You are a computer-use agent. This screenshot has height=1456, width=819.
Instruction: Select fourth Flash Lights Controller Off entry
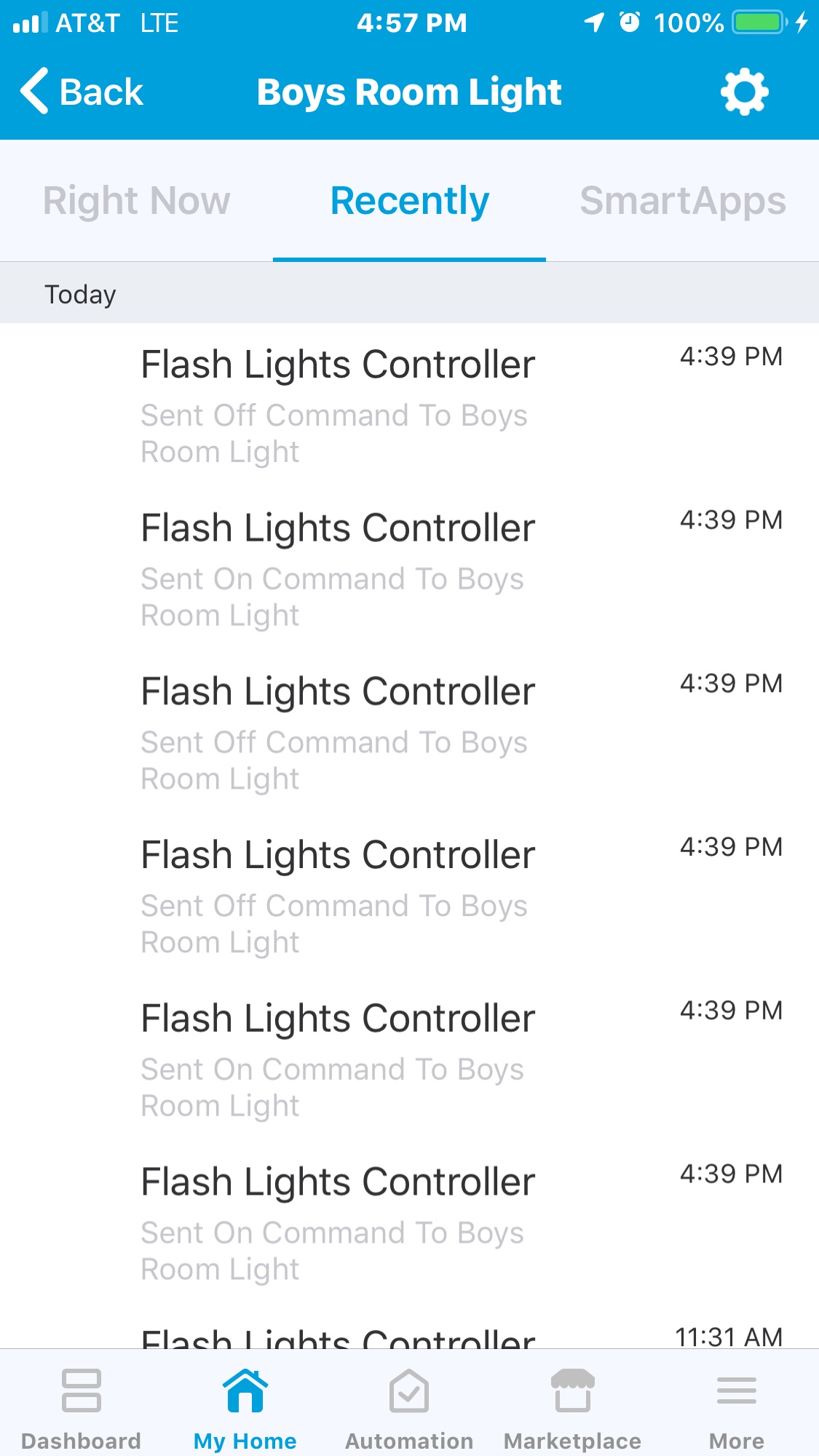pyautogui.click(x=409, y=896)
